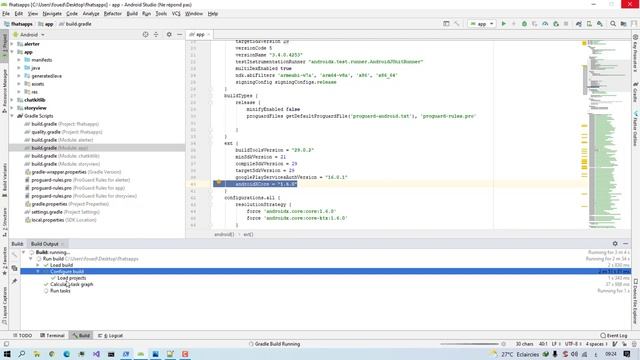Select the app run configuration dropdown

pyautogui.click(x=482, y=24)
